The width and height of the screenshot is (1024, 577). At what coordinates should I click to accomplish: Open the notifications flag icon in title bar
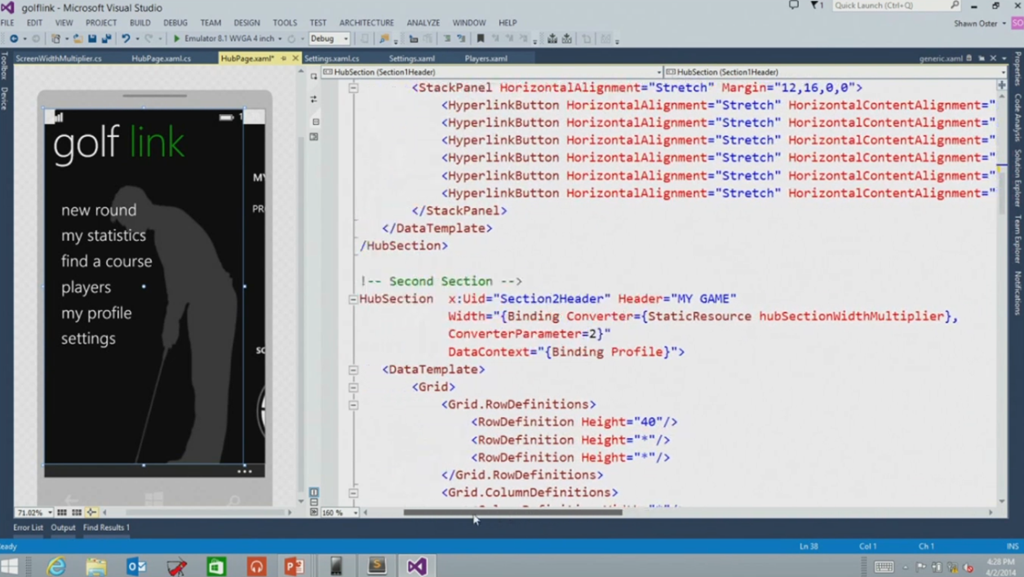point(816,5)
